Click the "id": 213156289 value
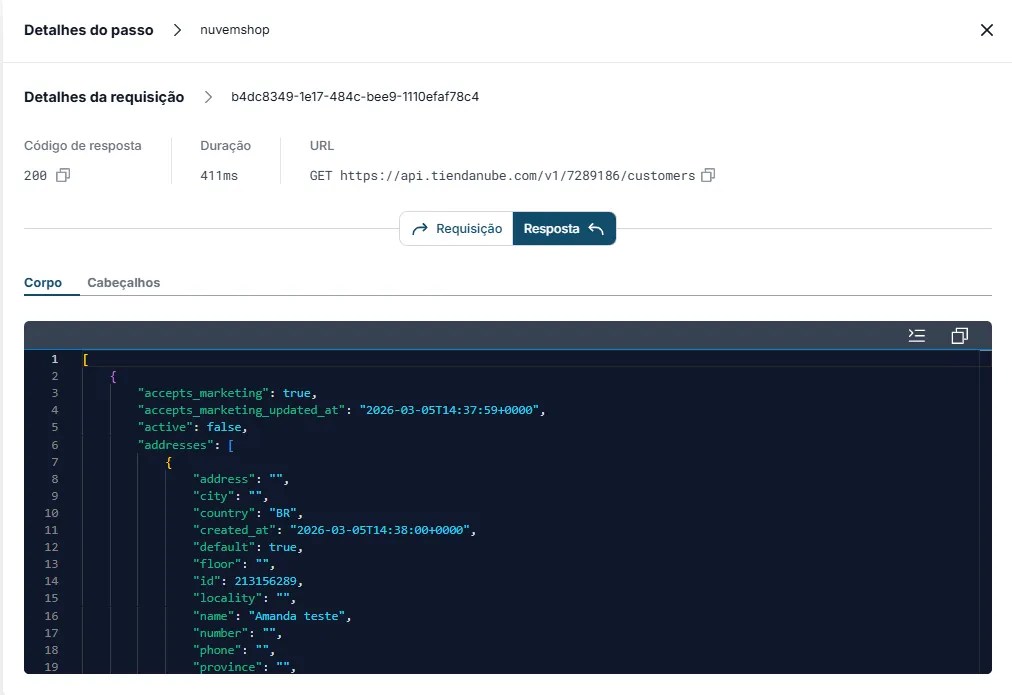 [265, 581]
